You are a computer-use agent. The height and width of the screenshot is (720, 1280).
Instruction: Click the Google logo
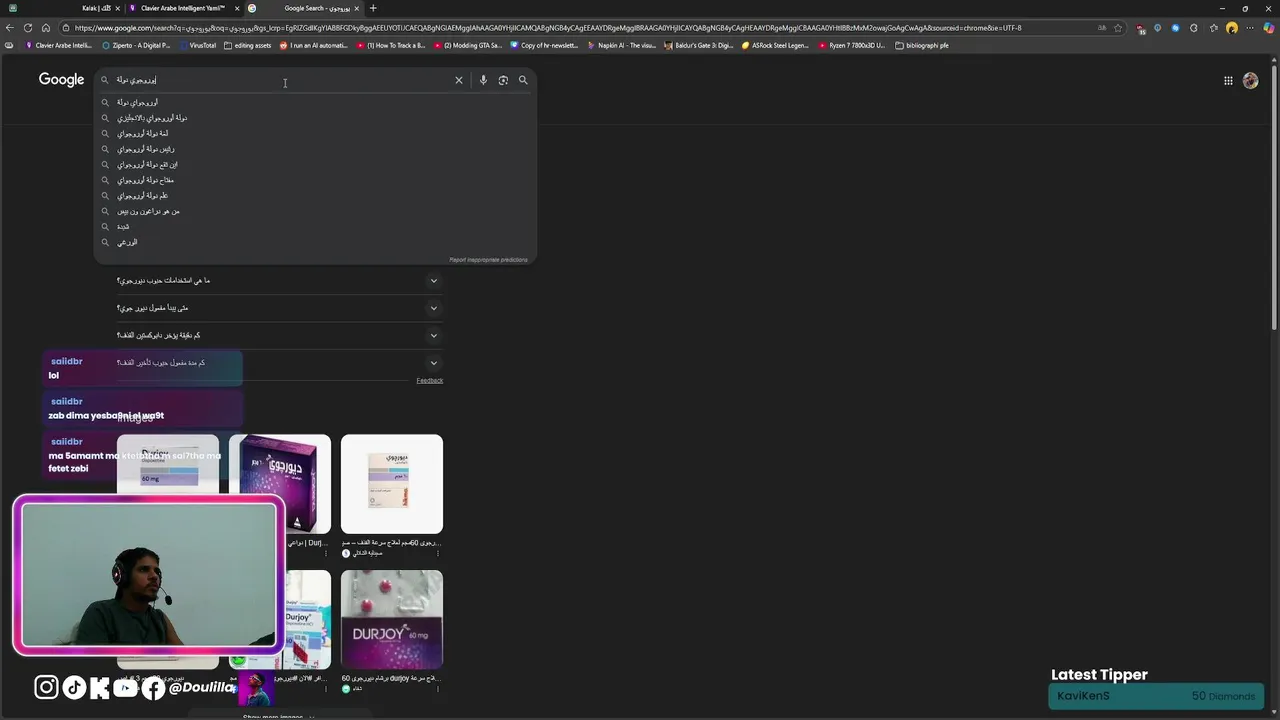pyautogui.click(x=61, y=80)
